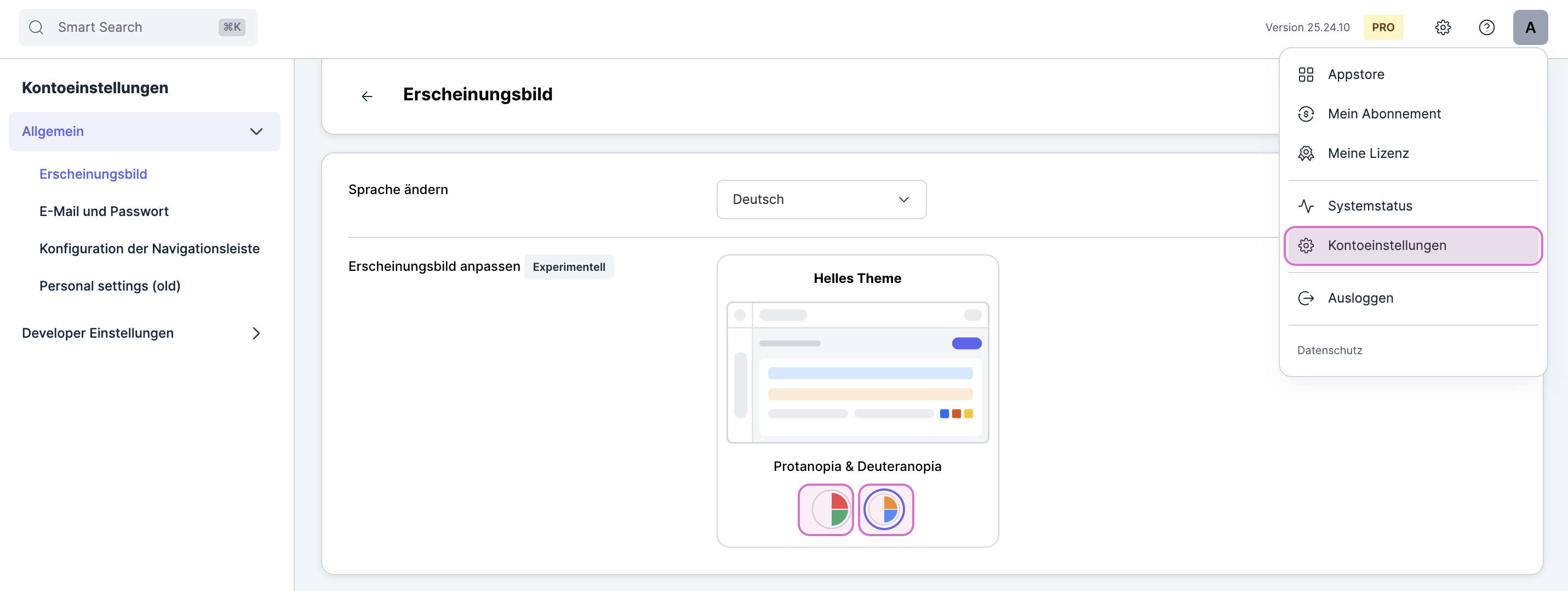Select the orange-blue color blindness palette option

point(885,509)
